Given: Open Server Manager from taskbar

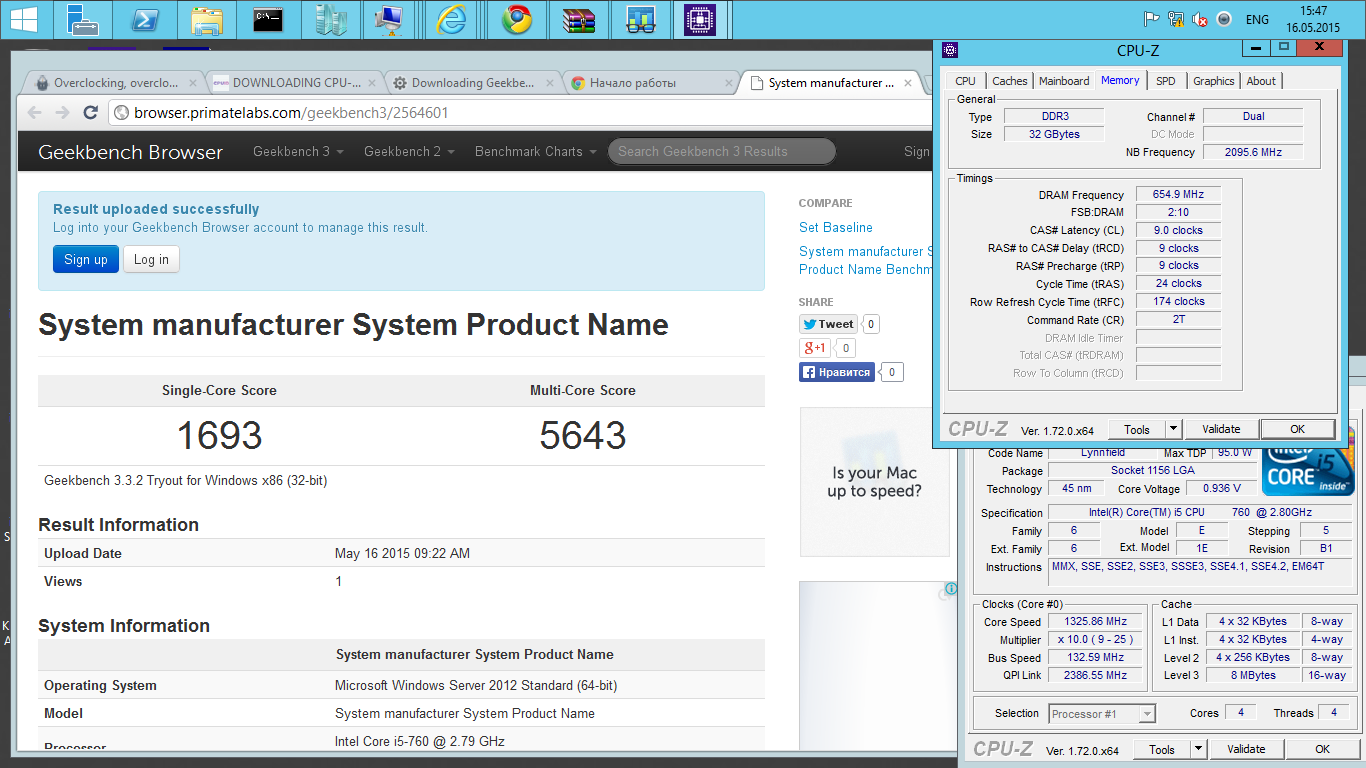Looking at the screenshot, I should [x=82, y=19].
